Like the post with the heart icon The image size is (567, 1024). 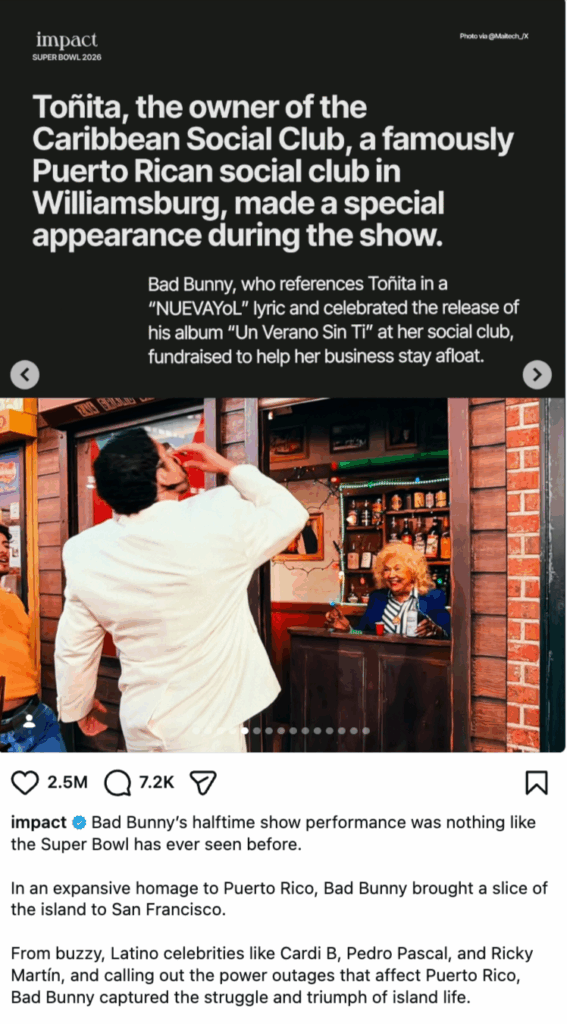click(x=25, y=782)
